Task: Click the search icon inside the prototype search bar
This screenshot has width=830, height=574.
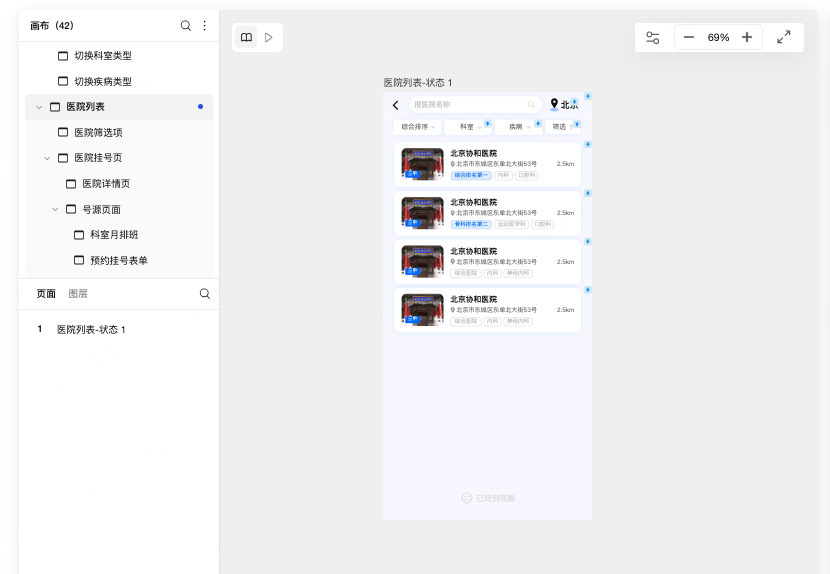Action: click(531, 105)
